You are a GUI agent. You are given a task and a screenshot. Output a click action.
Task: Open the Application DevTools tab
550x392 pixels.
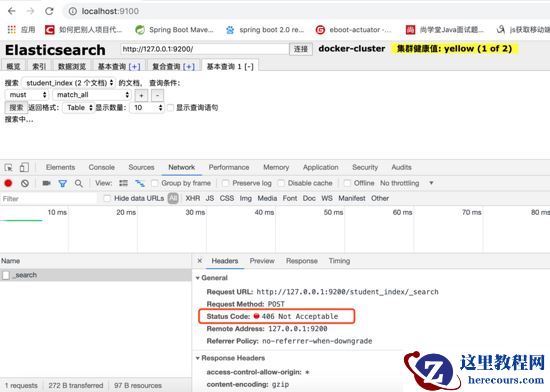tap(321, 167)
